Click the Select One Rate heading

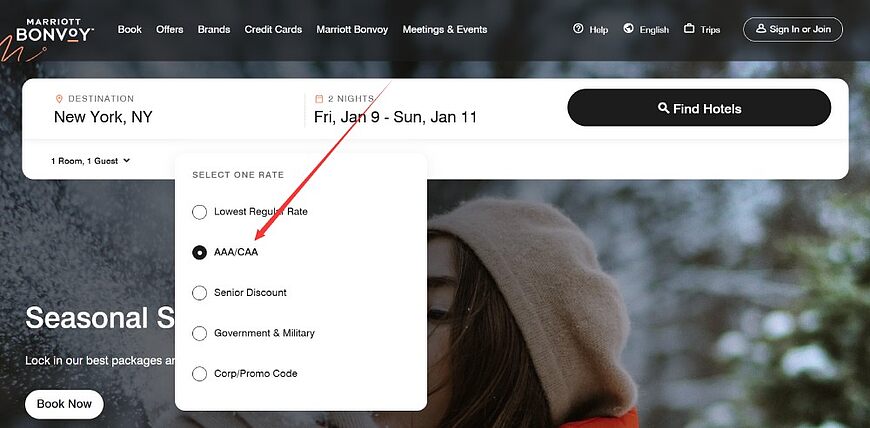(x=238, y=175)
